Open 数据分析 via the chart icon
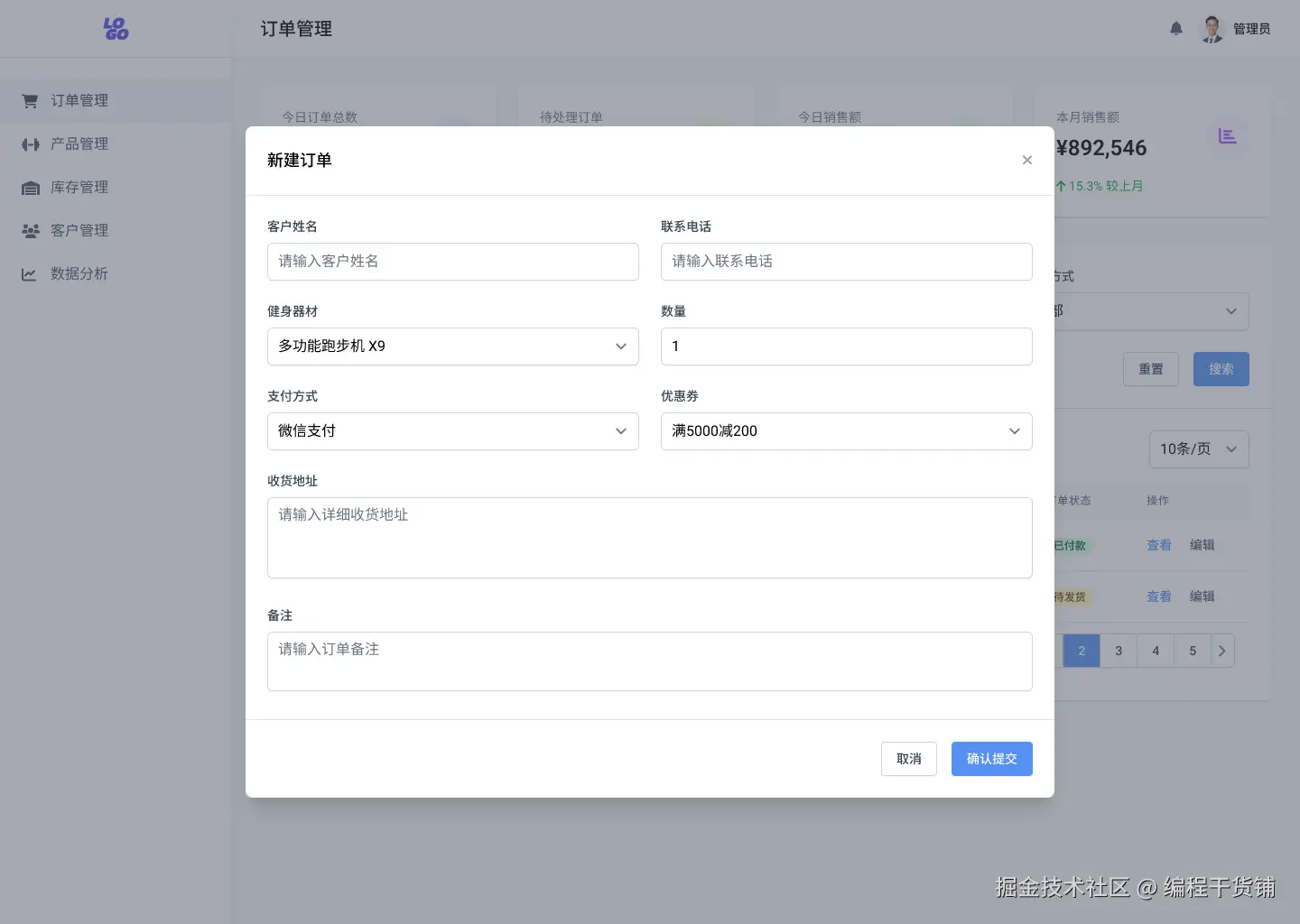Image resolution: width=1300 pixels, height=924 pixels. pyautogui.click(x=30, y=273)
